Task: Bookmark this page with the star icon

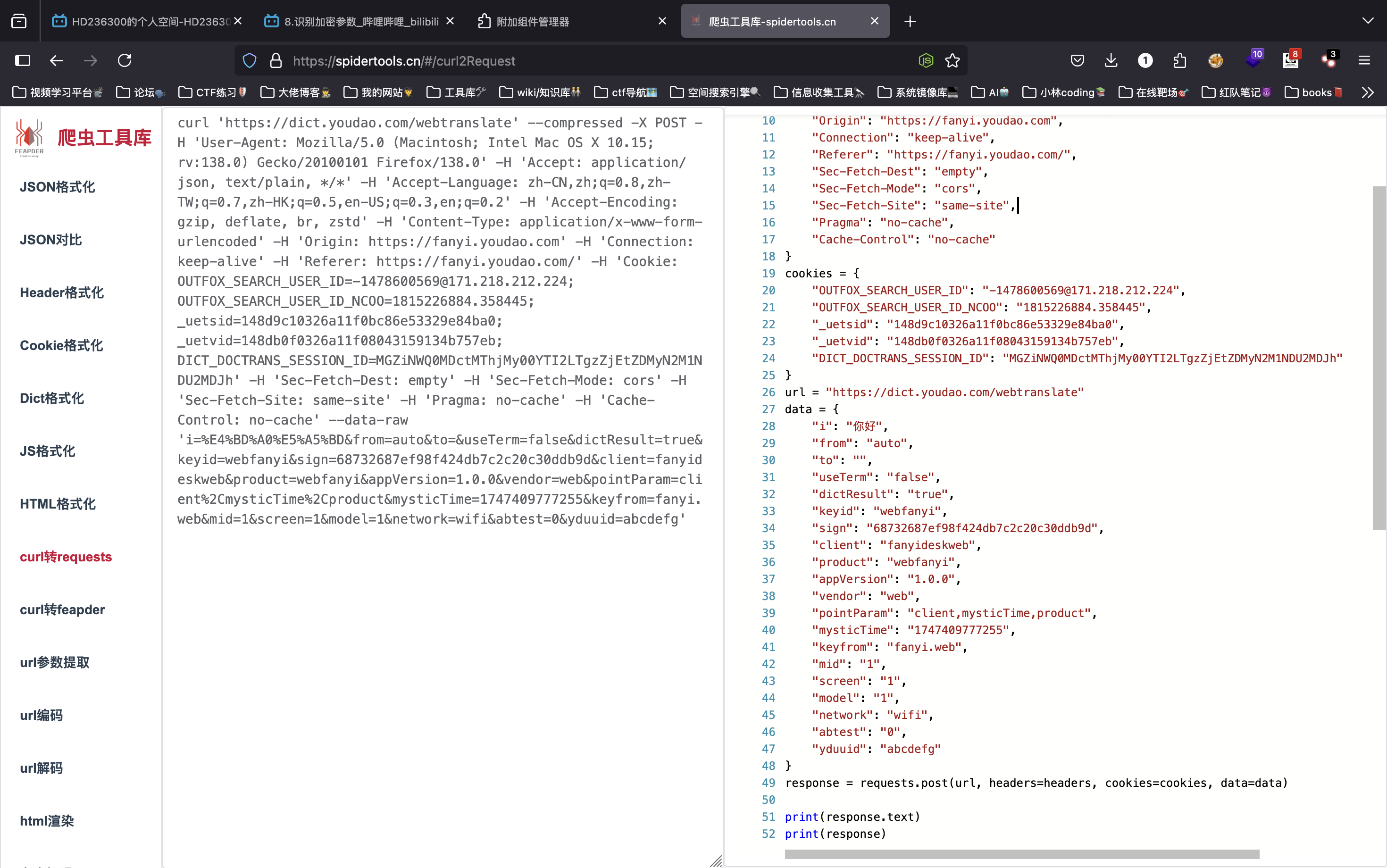Action: pyautogui.click(x=953, y=60)
